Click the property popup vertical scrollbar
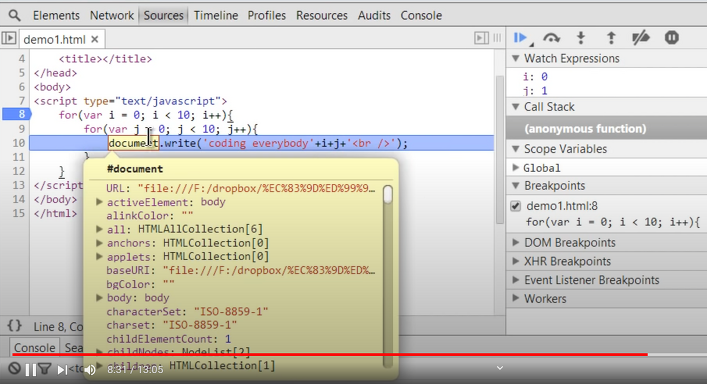Image resolution: width=707 pixels, height=384 pixels. click(387, 276)
